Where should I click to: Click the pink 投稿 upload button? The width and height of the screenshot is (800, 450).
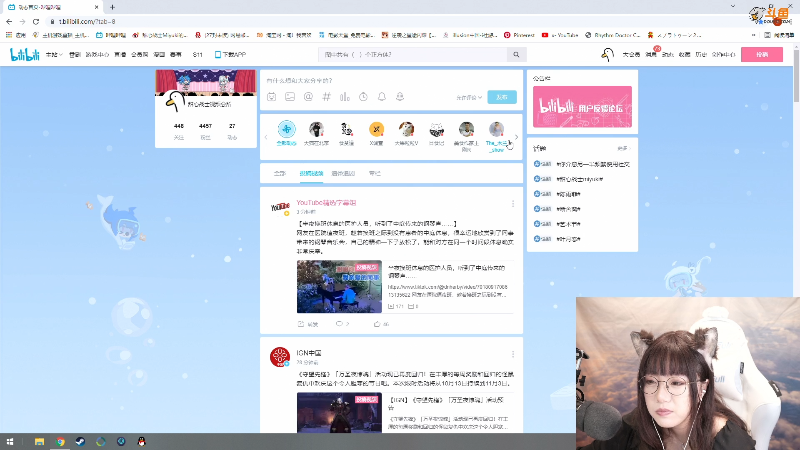(x=762, y=55)
